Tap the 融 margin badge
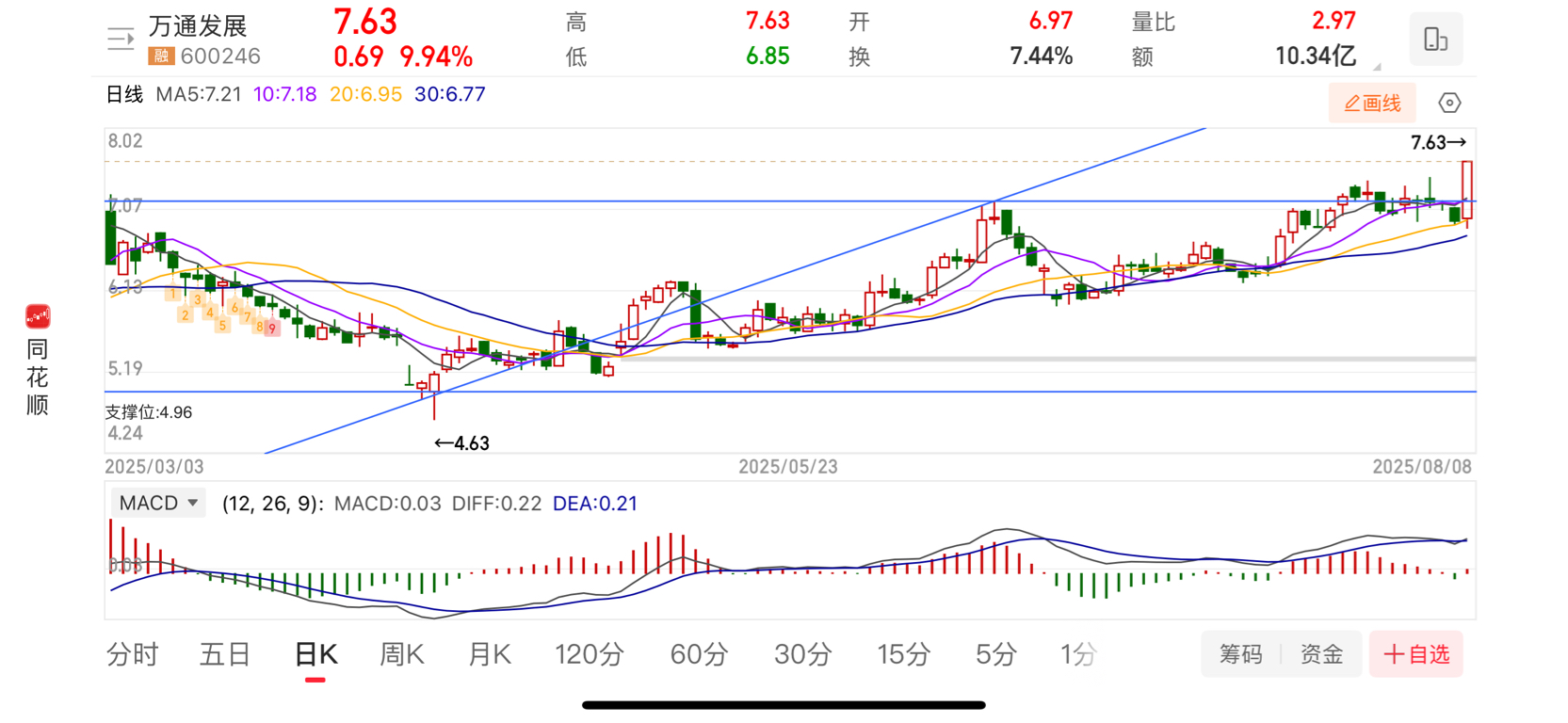 point(161,56)
